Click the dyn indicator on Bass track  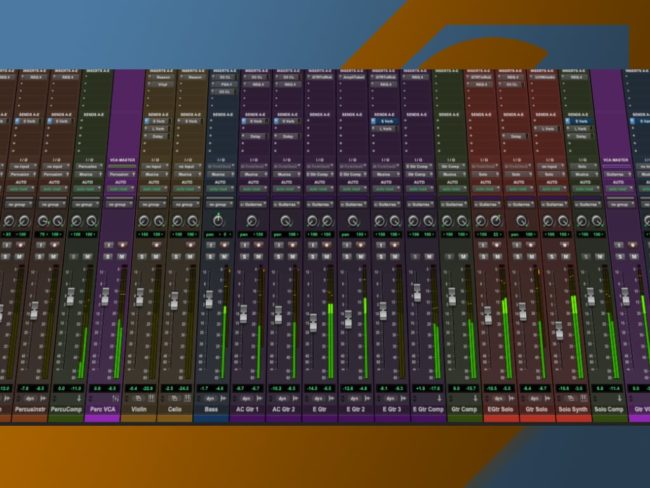(x=211, y=398)
